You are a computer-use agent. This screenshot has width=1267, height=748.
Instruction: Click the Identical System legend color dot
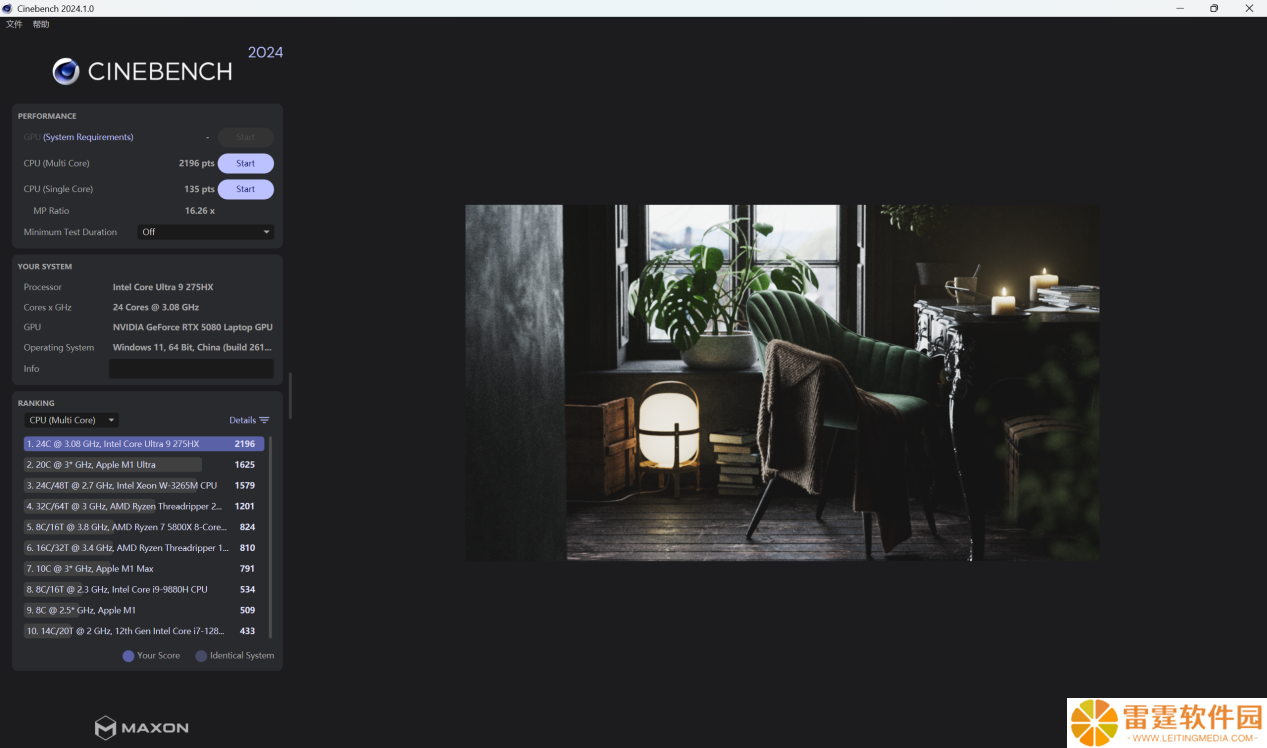(x=201, y=656)
